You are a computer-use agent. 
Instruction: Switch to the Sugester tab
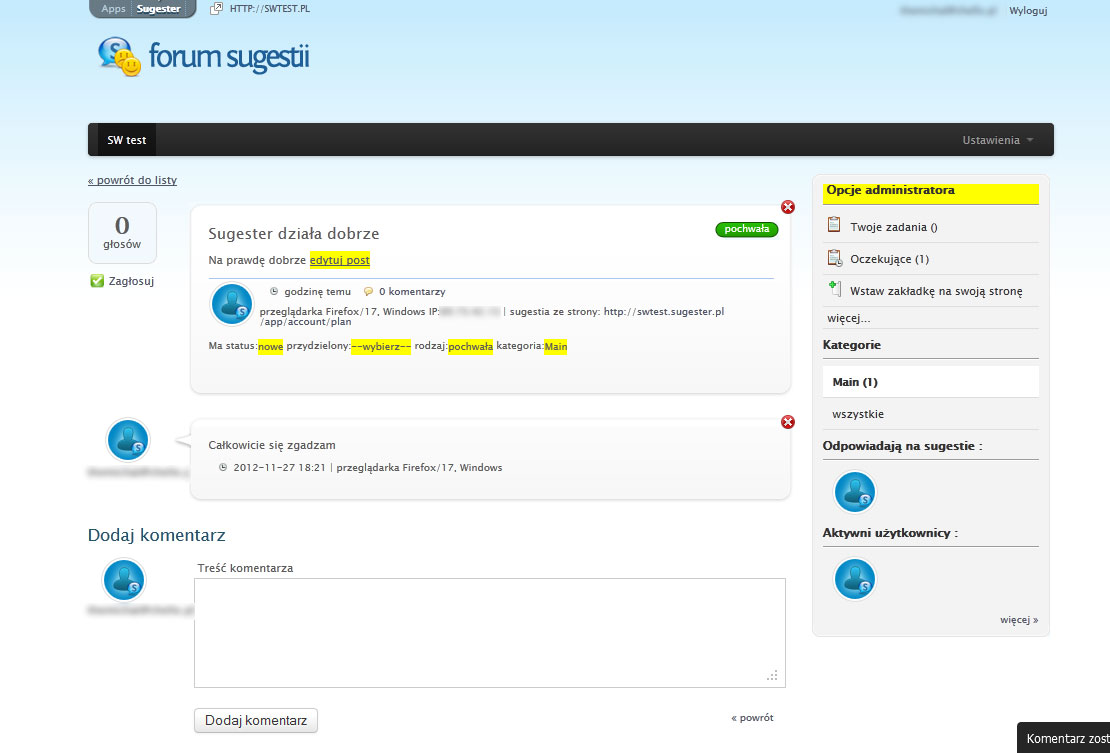[159, 9]
